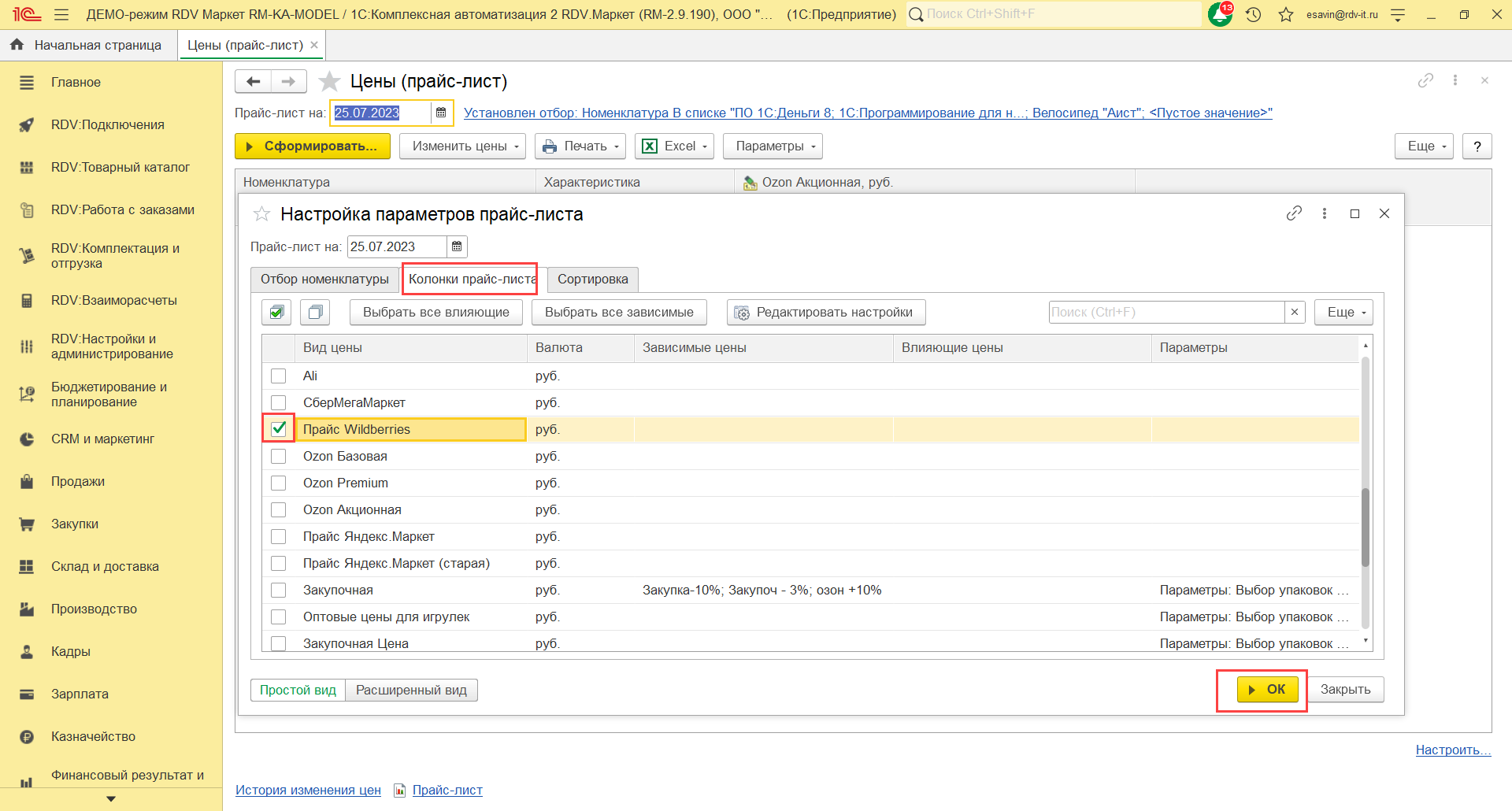
Task: Focus the dialog search field
Action: [1165, 313]
